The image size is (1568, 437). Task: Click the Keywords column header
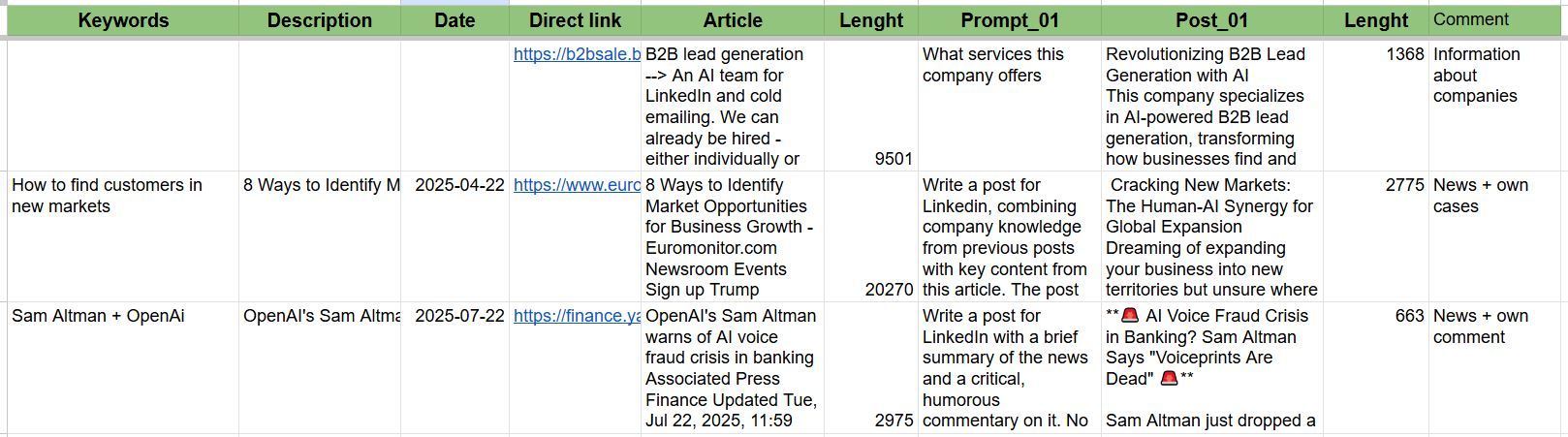[123, 20]
